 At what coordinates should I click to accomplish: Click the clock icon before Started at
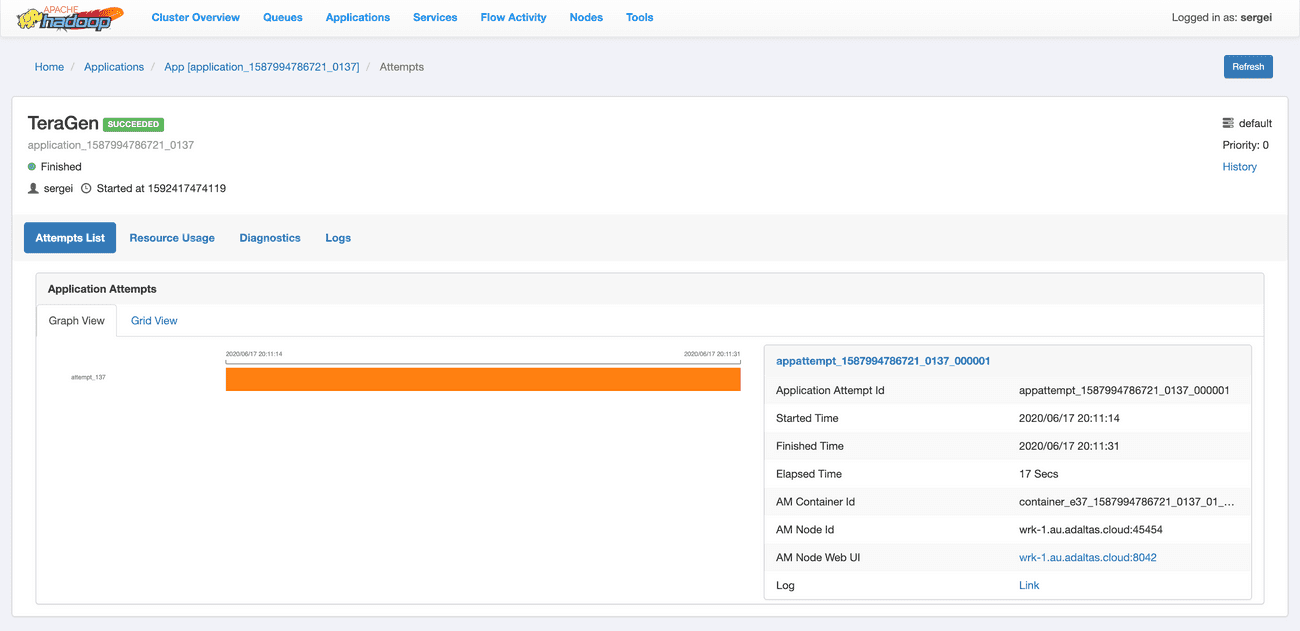click(x=86, y=188)
